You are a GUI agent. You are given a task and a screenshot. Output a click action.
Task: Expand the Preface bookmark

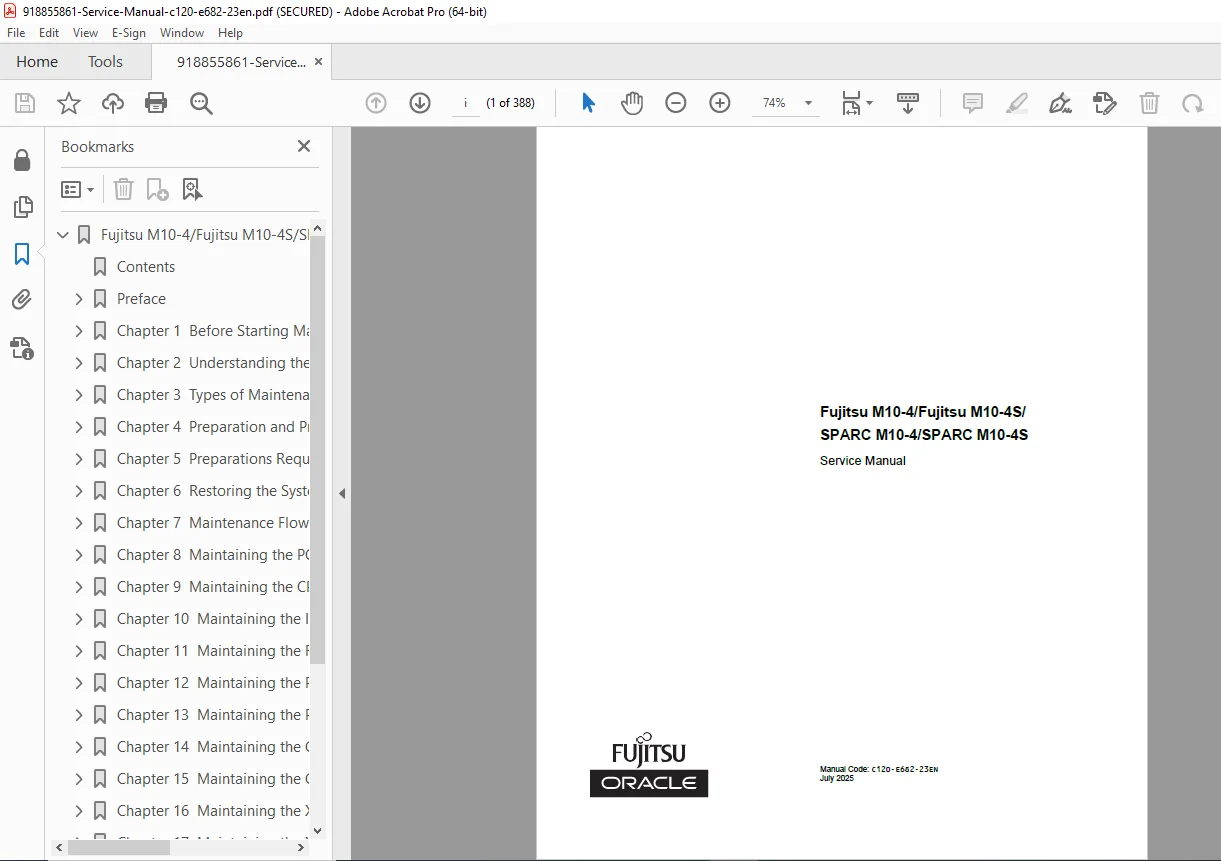(x=79, y=299)
